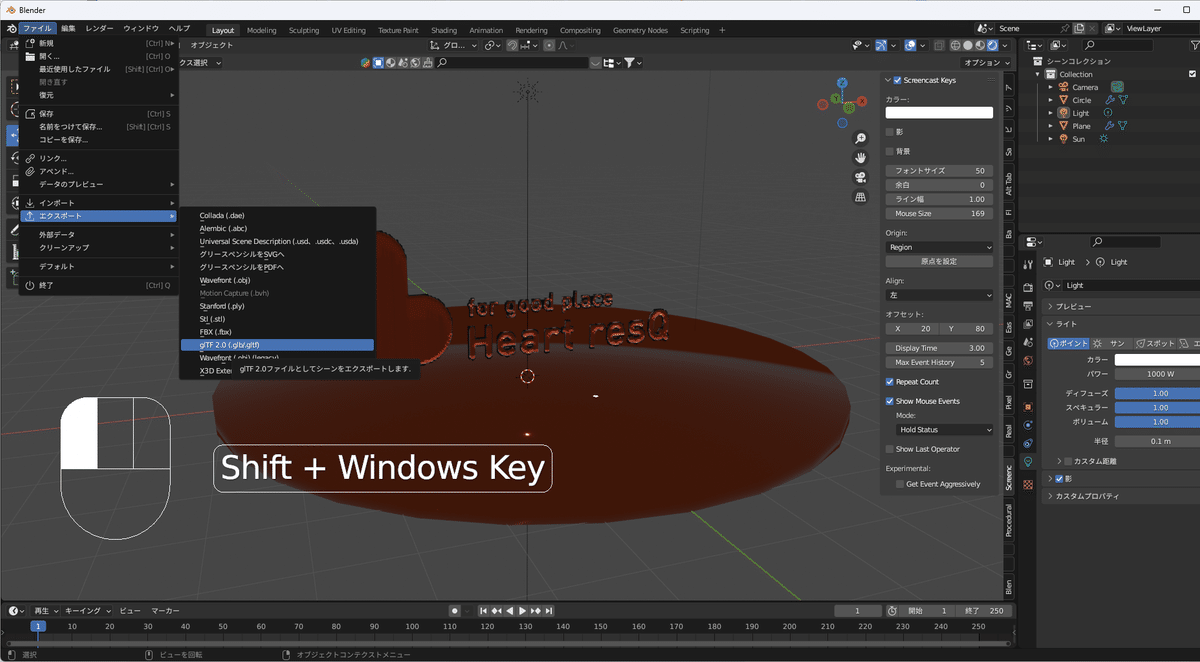
Task: Choose glTF 2.0 (.glb/.gltf) export entry
Action: click(x=277, y=344)
